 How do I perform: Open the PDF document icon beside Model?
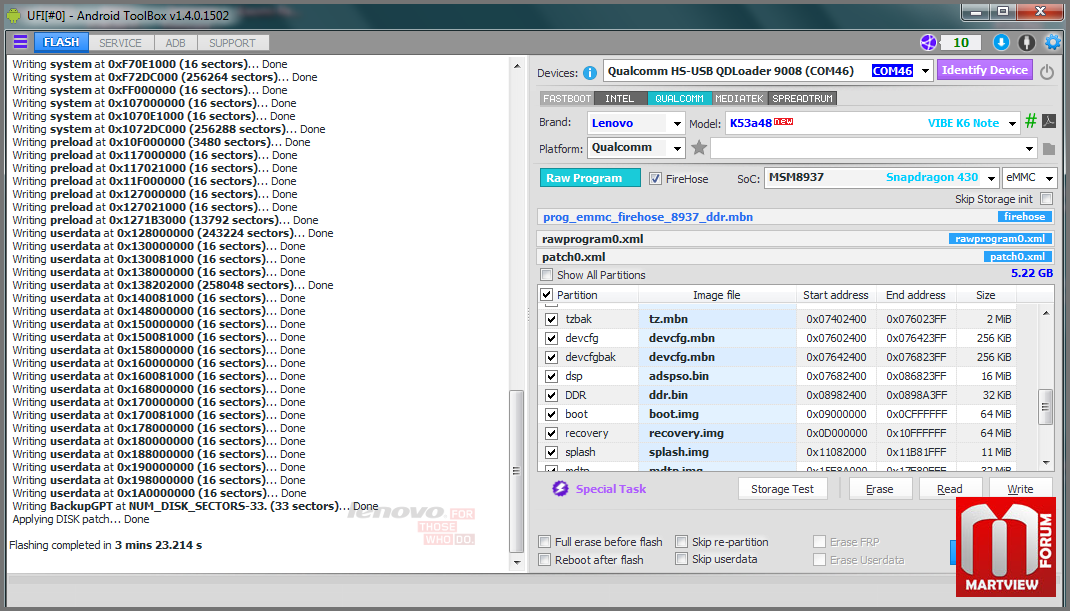(1049, 122)
